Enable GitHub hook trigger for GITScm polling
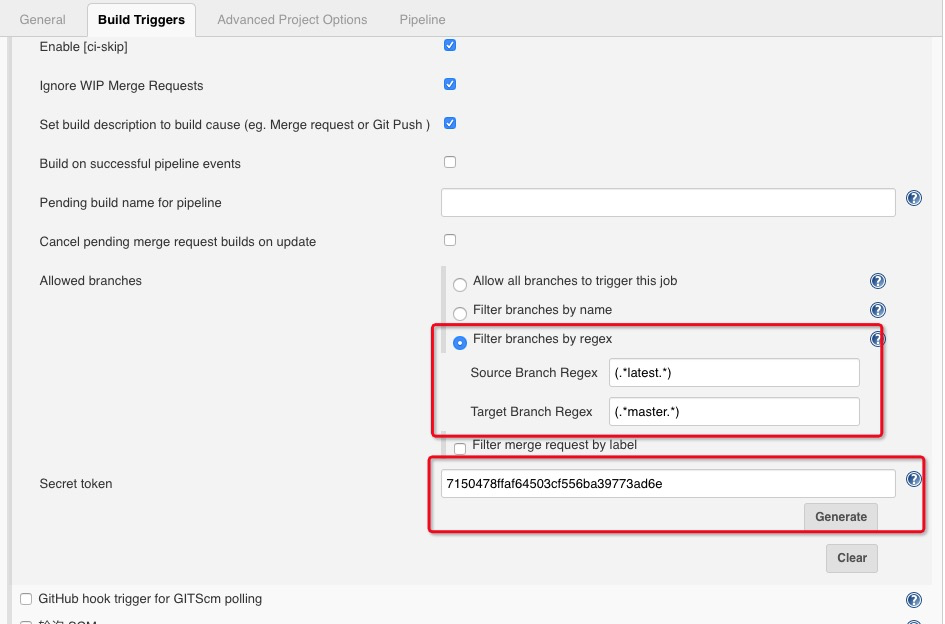The image size is (945, 624). point(26,599)
